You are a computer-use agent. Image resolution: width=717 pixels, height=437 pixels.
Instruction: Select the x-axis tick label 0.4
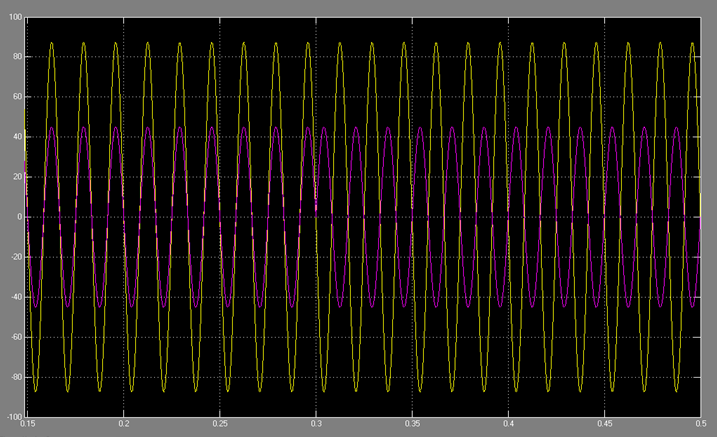pos(508,424)
